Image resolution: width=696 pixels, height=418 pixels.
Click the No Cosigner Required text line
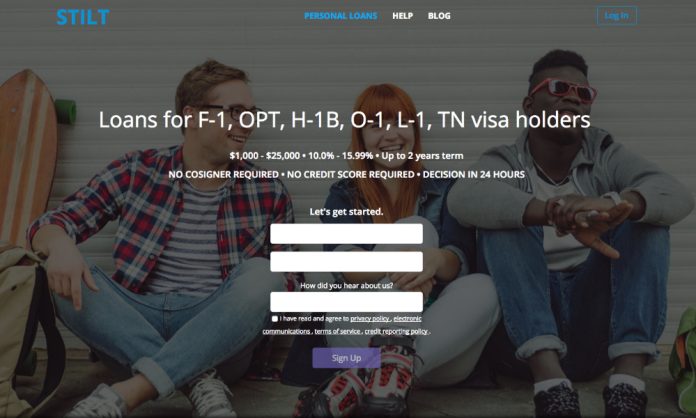(x=346, y=174)
